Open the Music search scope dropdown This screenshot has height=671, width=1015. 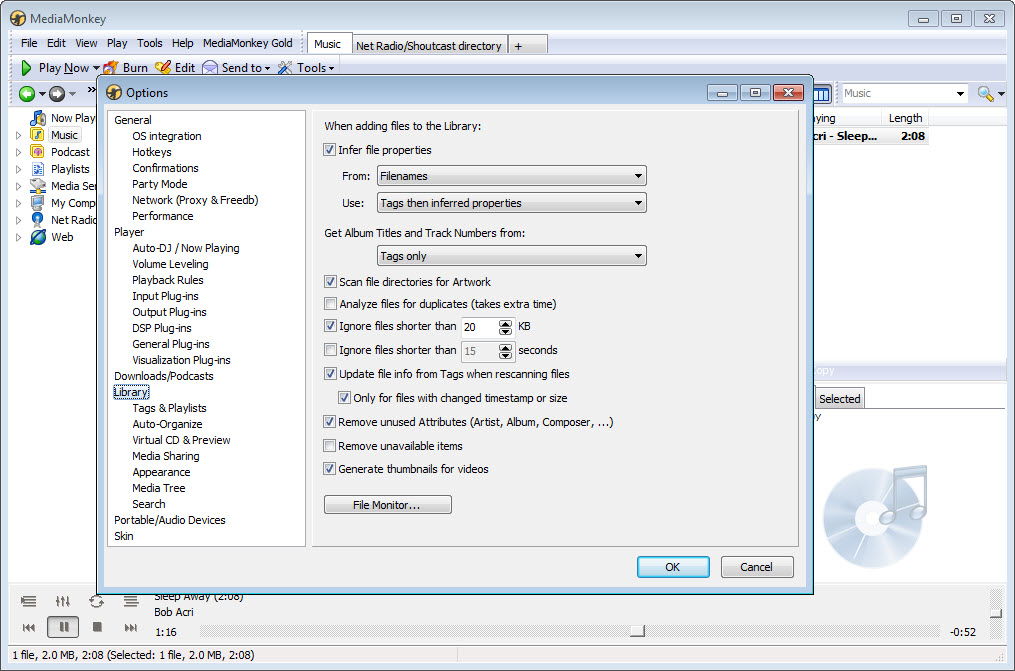(961, 94)
